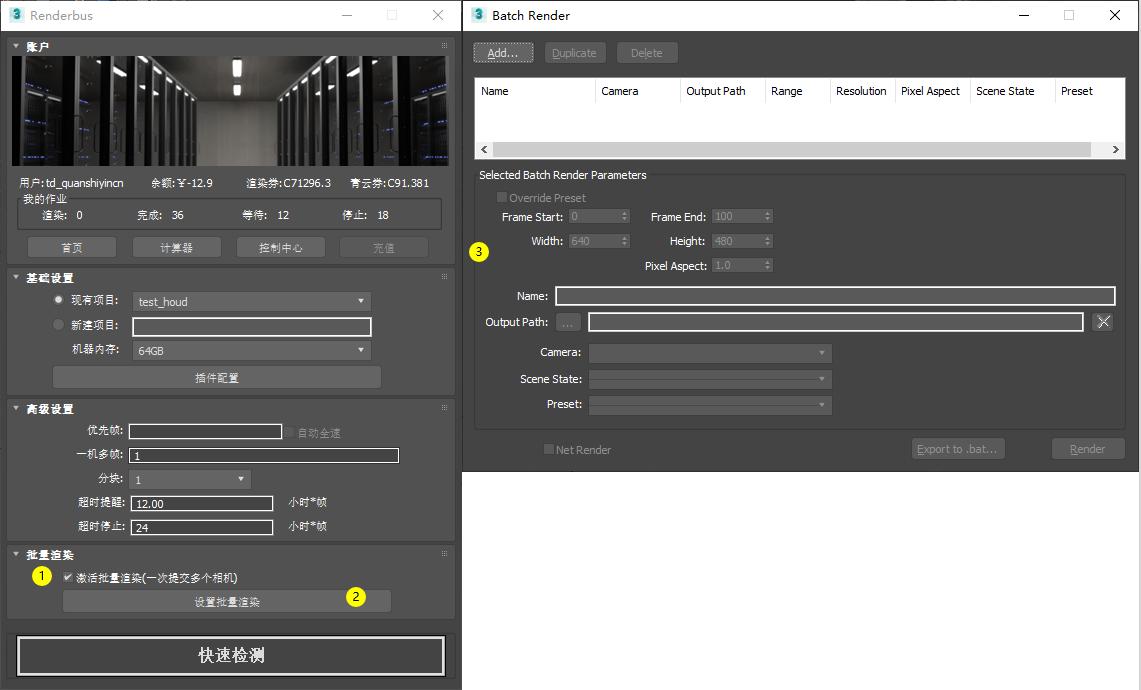Click the Output Path browse (...) button
This screenshot has height=690, width=1141.
[x=568, y=322]
